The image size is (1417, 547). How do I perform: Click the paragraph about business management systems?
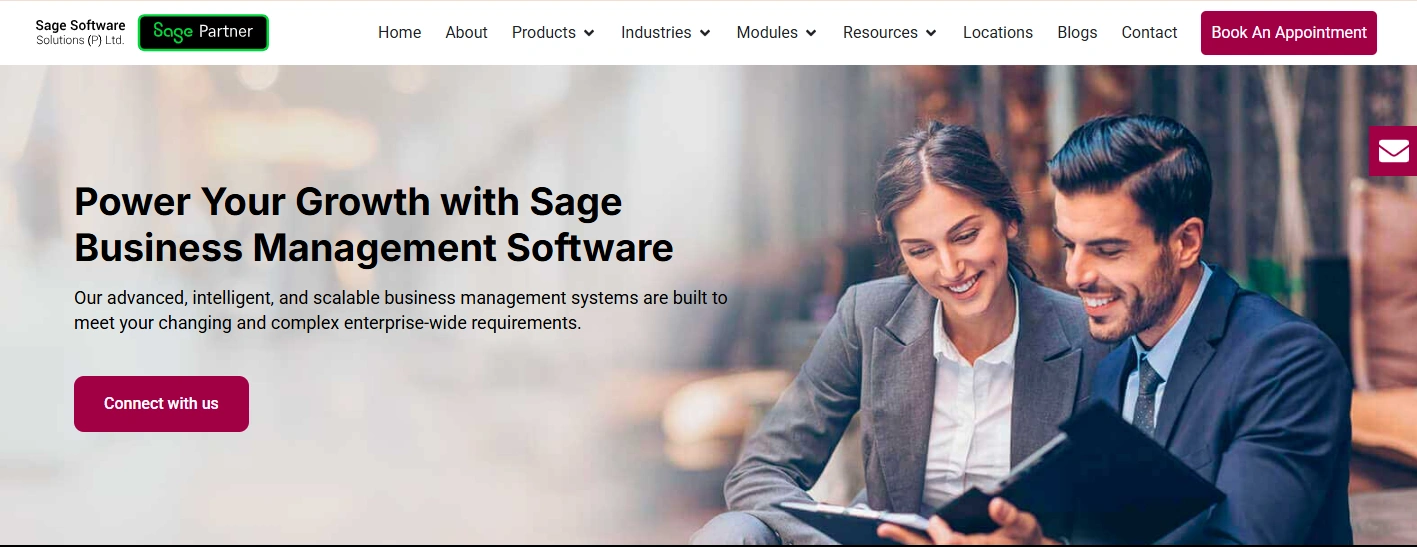(x=401, y=310)
